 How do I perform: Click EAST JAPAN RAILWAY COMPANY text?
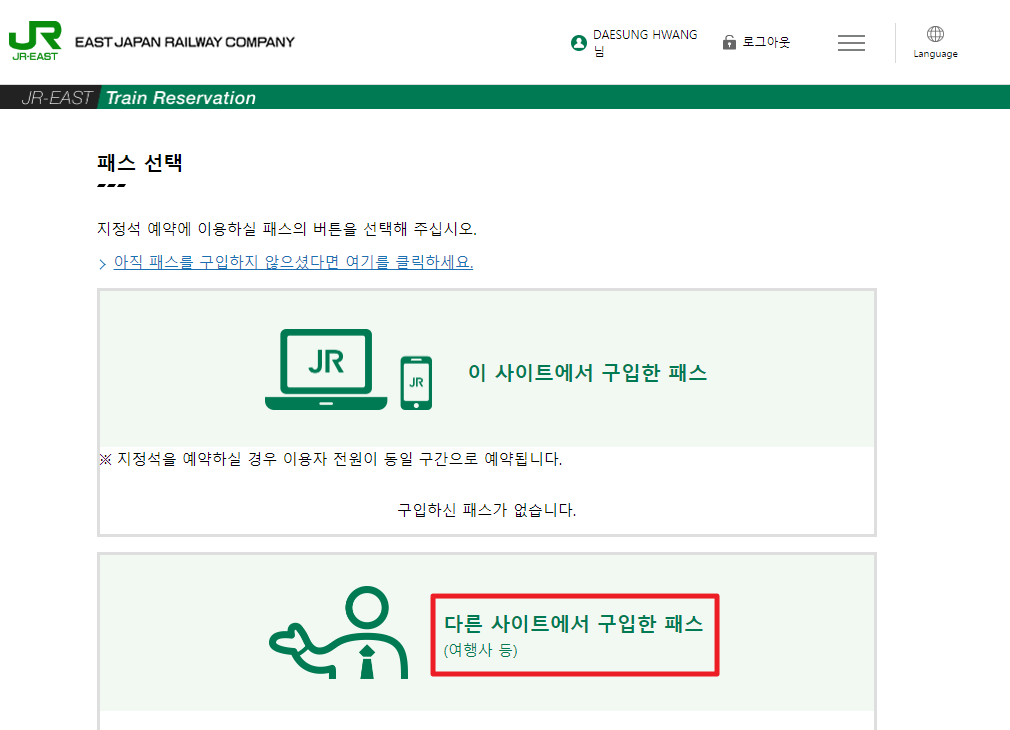point(185,42)
